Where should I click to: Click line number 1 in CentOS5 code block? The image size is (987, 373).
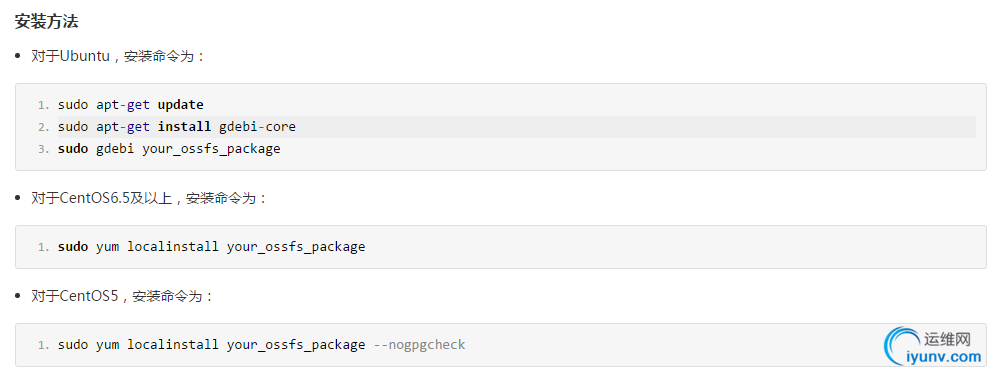click(43, 345)
